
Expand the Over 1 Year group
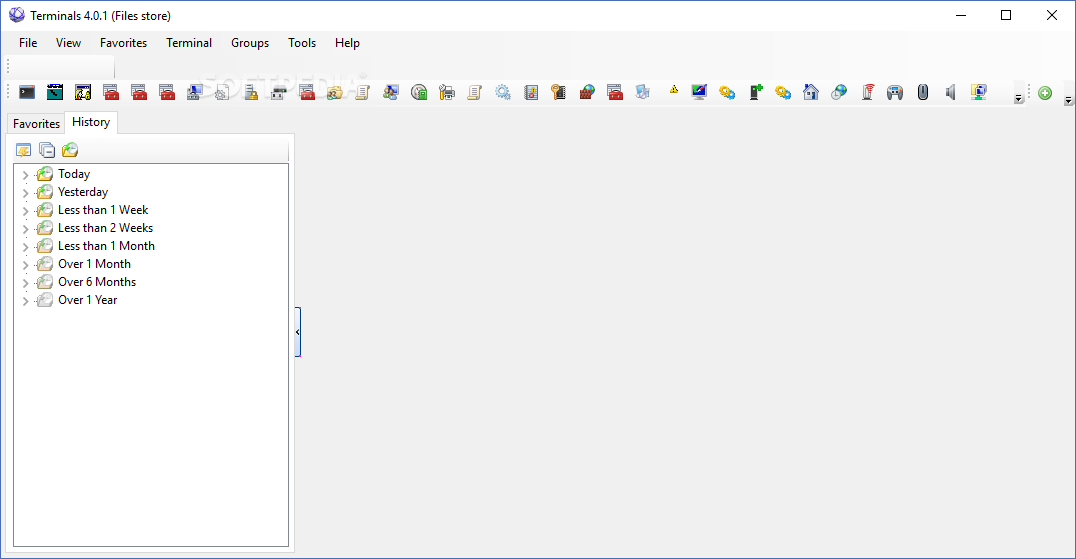coord(25,300)
